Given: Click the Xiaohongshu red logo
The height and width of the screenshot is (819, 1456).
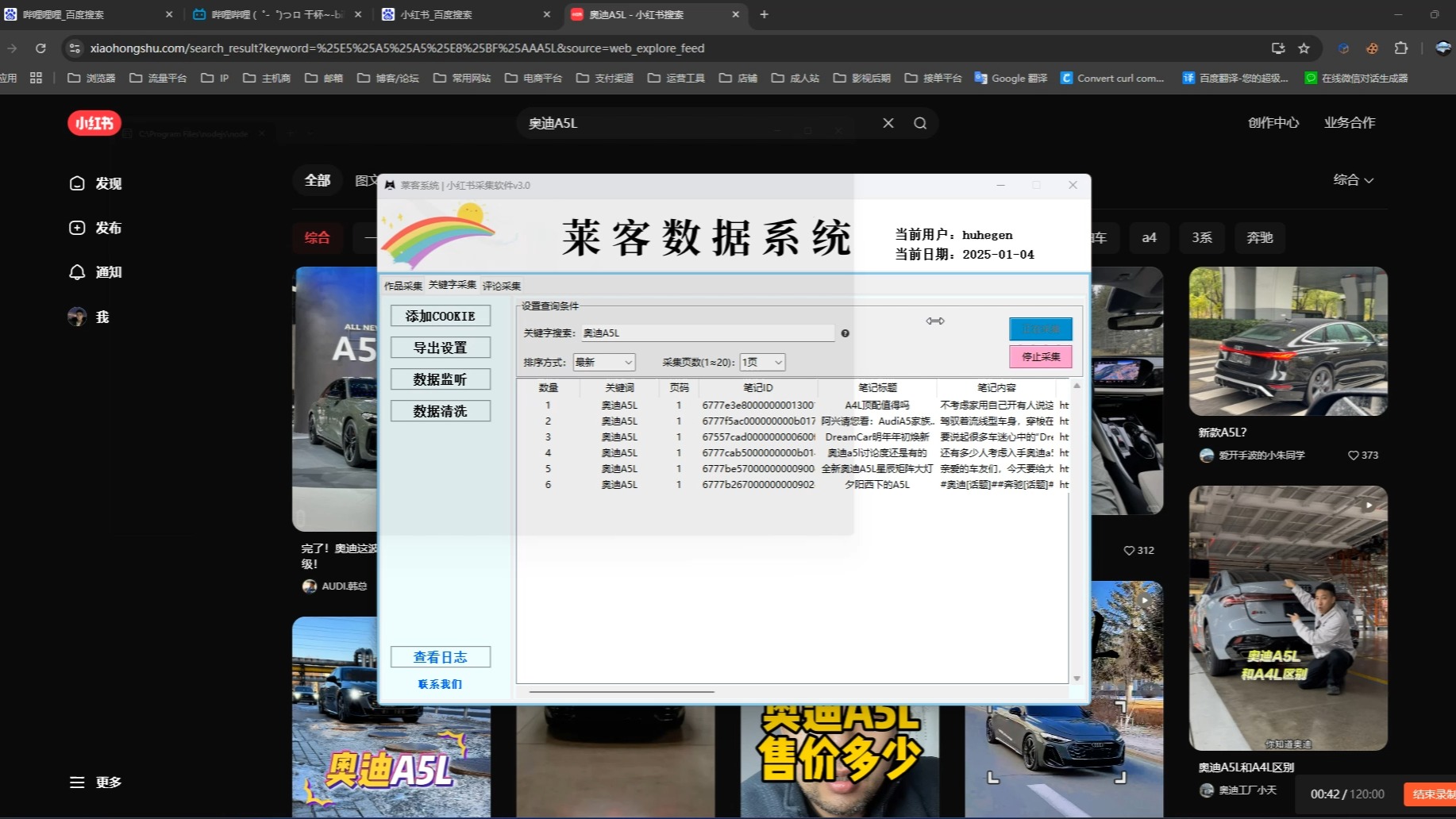Looking at the screenshot, I should pyautogui.click(x=94, y=123).
